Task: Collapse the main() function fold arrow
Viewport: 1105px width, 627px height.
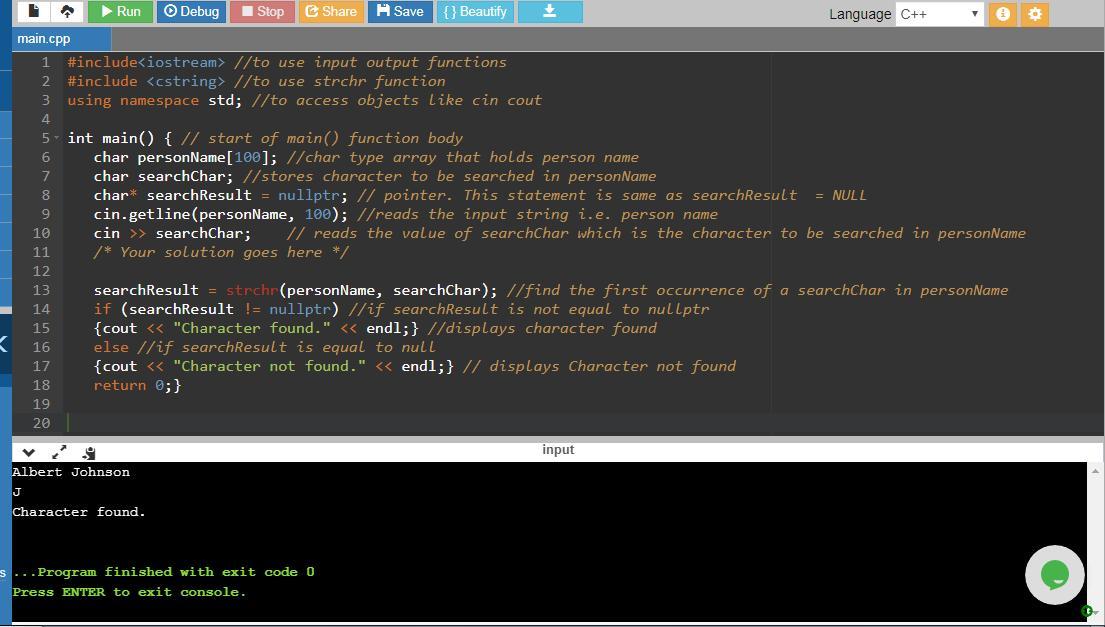Action: click(56, 138)
